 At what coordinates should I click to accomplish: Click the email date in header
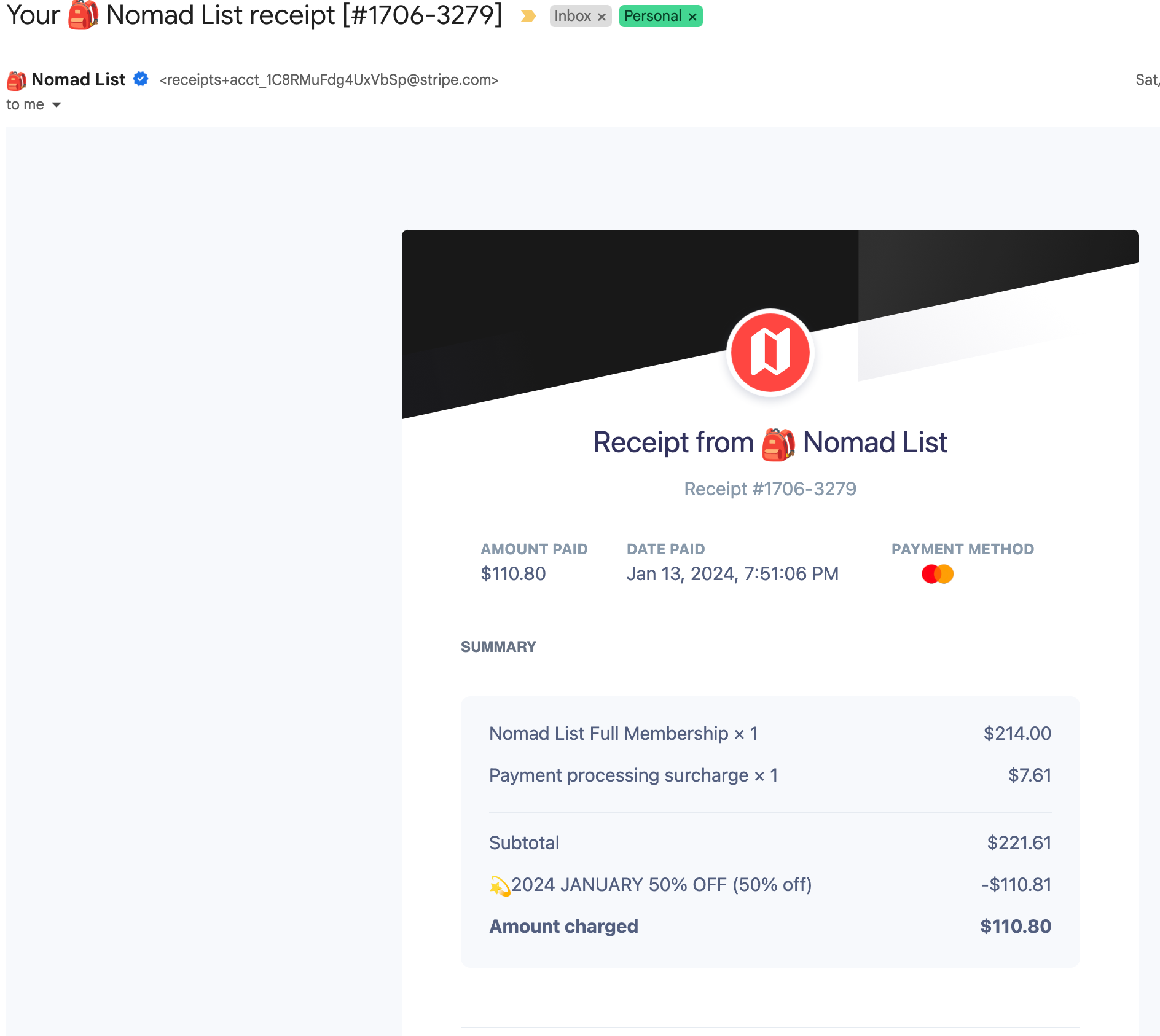pos(1146,80)
